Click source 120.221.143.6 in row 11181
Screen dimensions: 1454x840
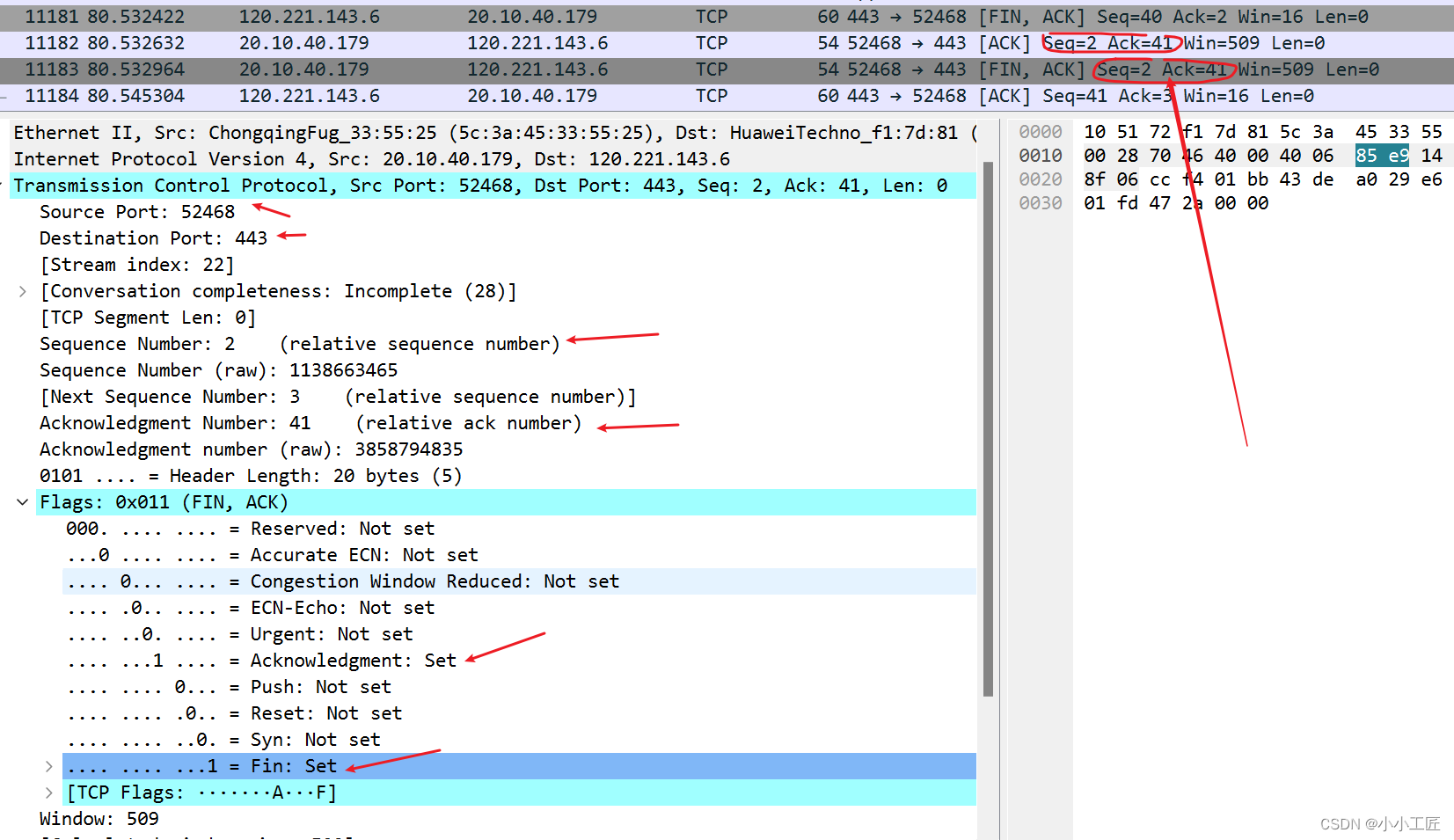tap(310, 17)
